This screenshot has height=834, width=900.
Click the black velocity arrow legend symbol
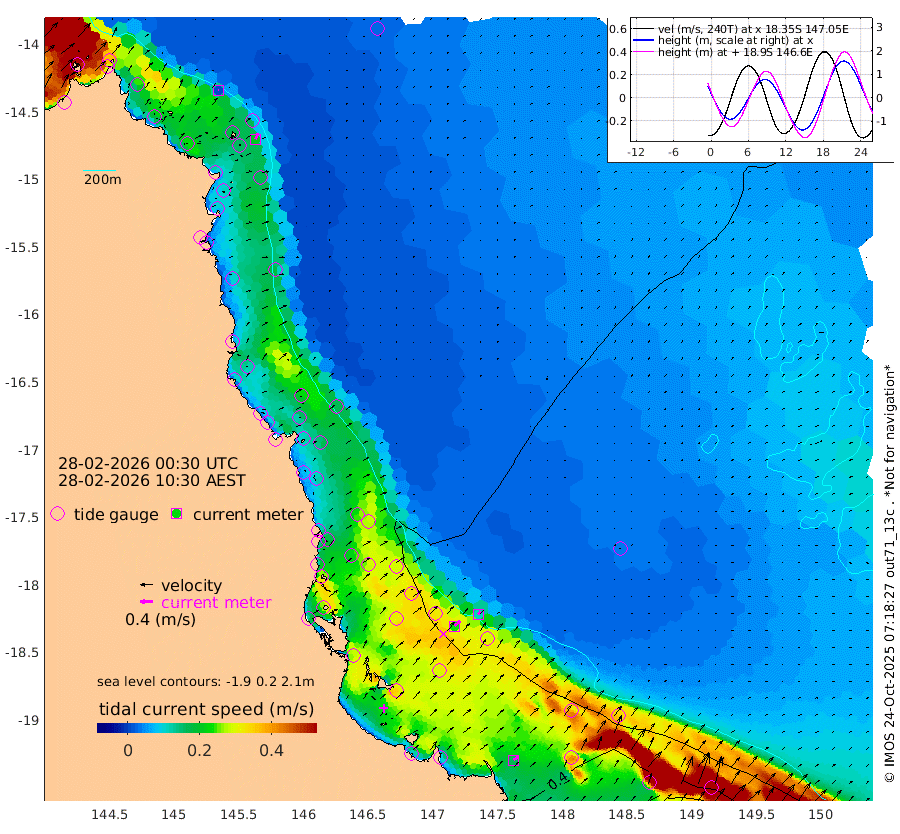(x=146, y=585)
